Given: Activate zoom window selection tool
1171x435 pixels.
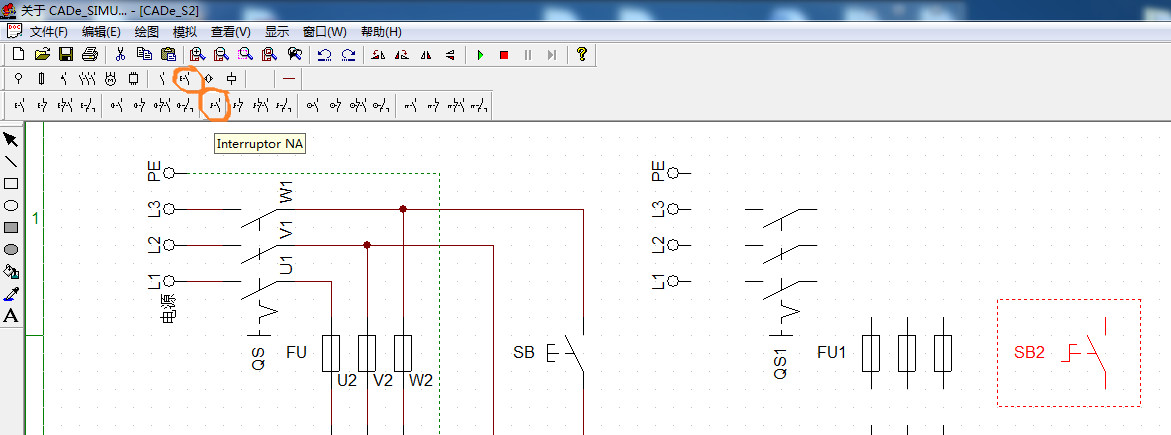Looking at the screenshot, I should (x=245, y=55).
